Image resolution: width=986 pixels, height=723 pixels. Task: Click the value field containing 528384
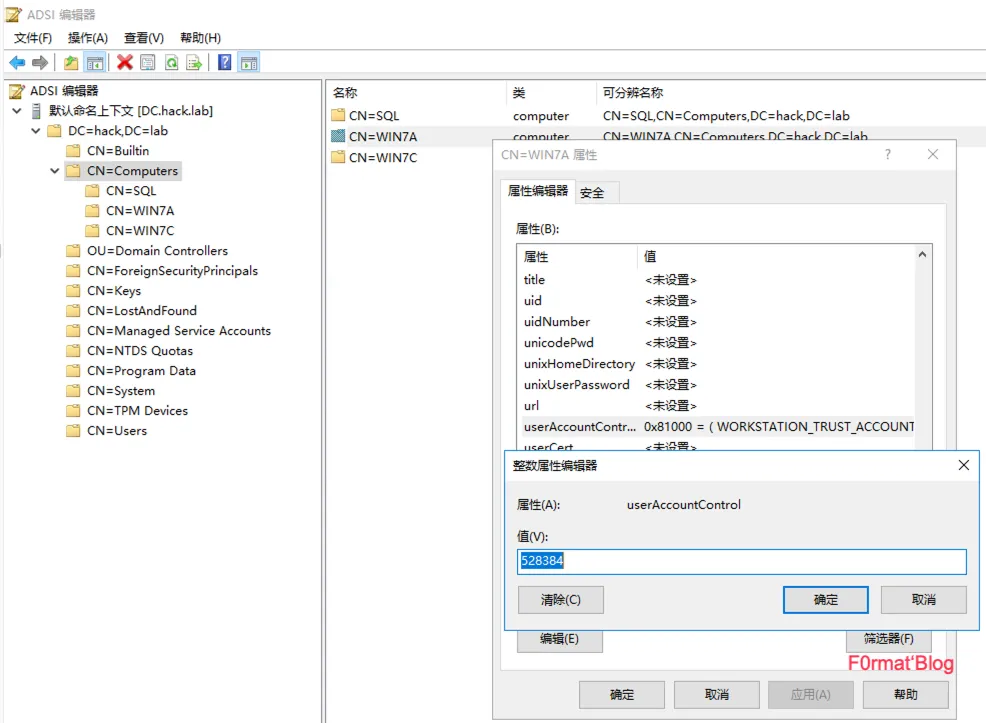click(741, 562)
